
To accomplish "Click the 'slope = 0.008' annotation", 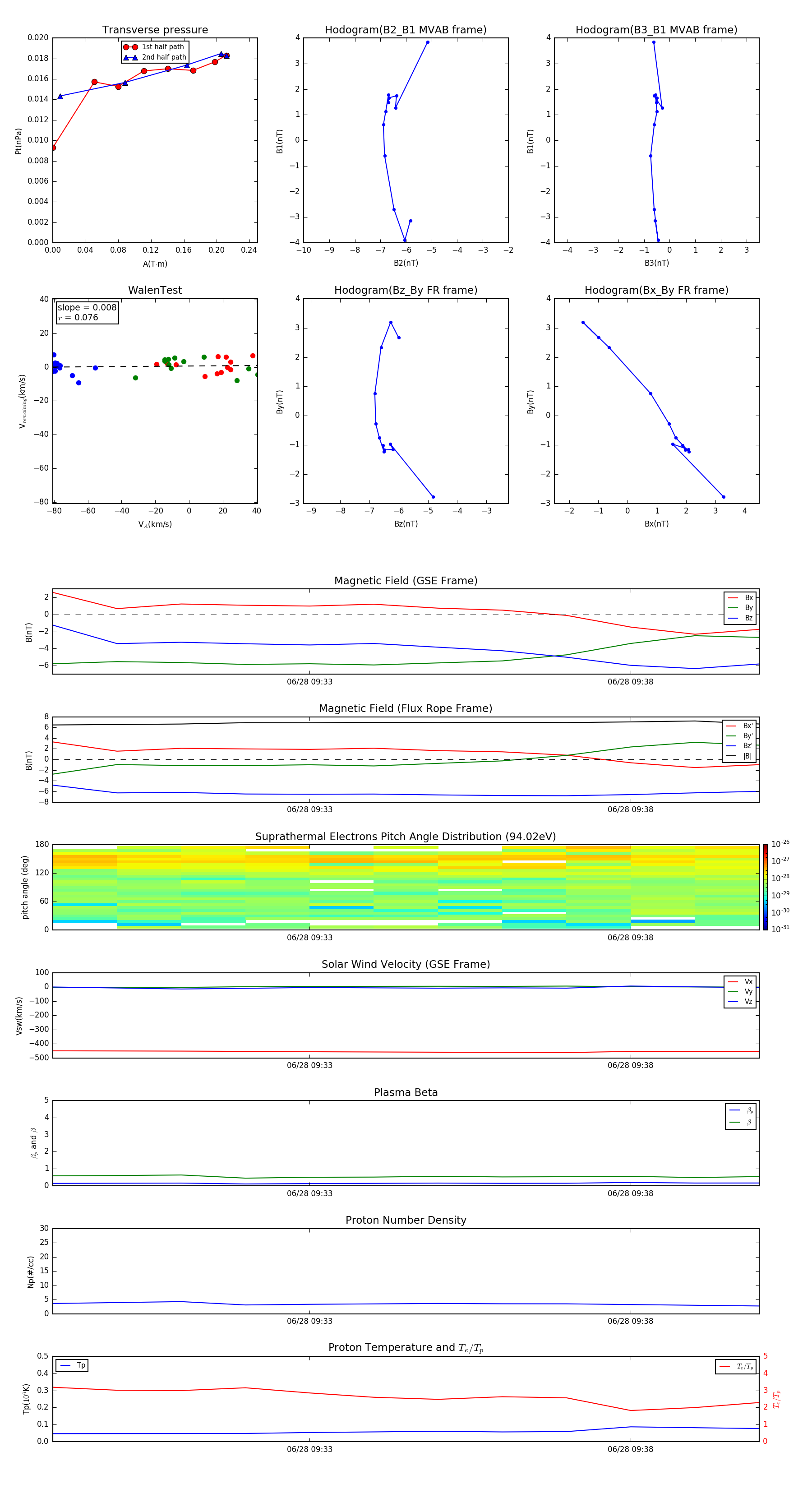I will [87, 308].
